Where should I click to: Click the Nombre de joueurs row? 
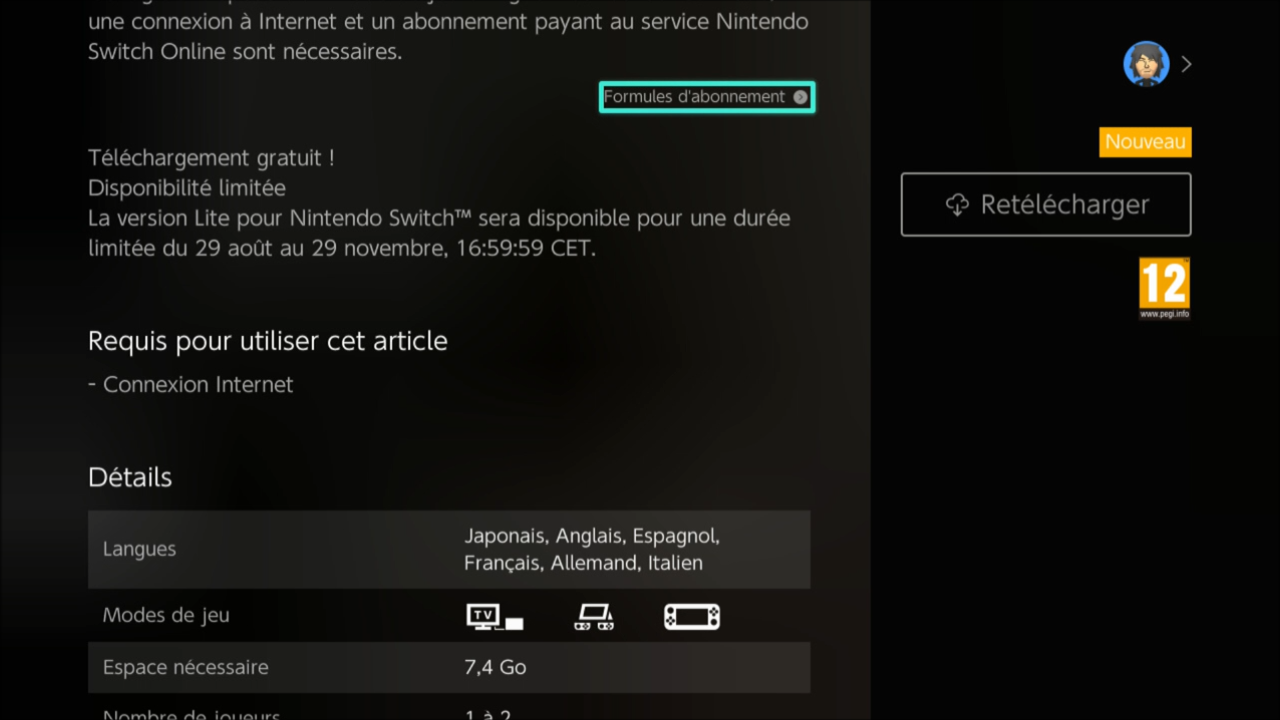(449, 713)
